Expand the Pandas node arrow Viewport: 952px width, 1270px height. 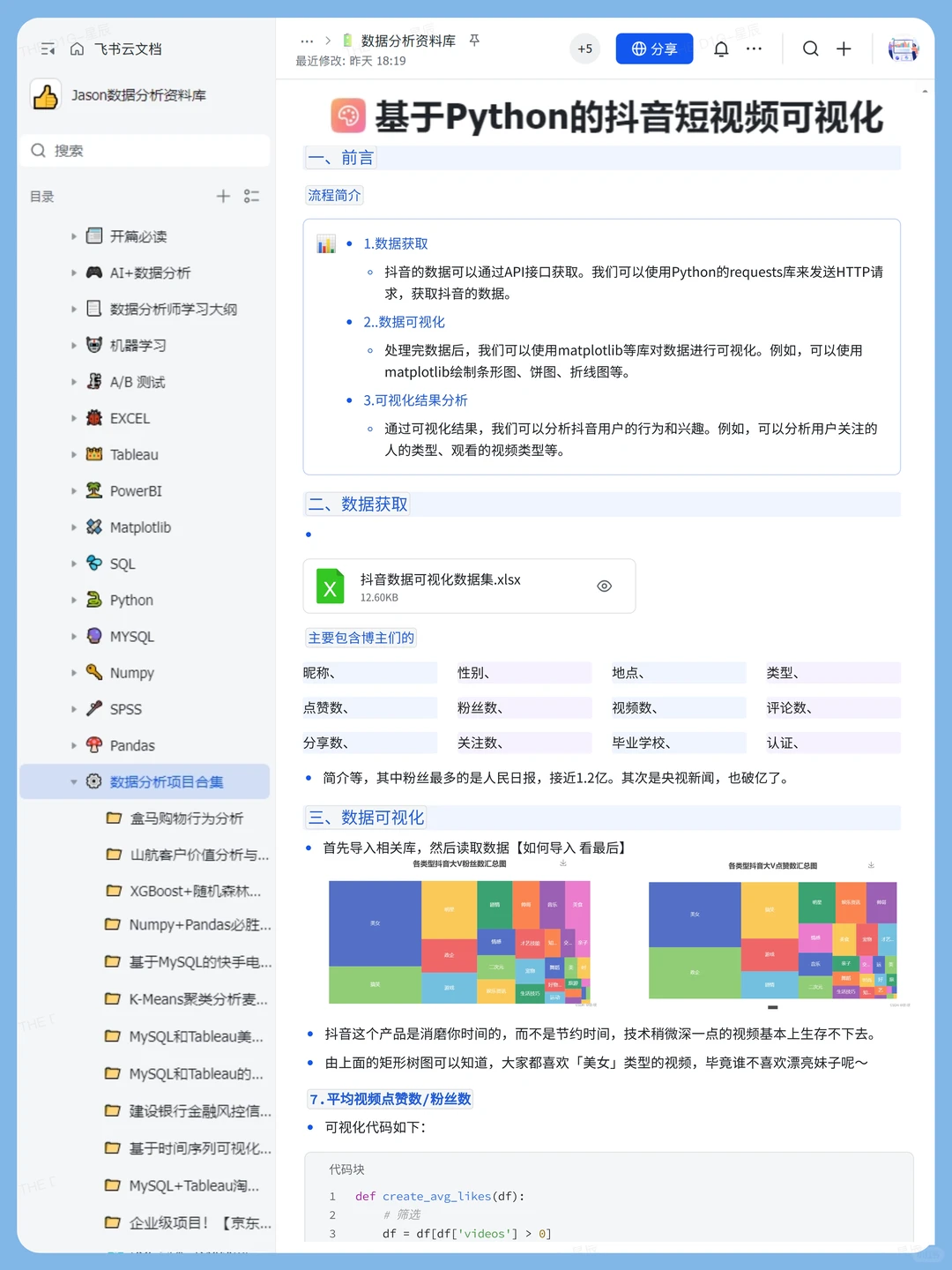pos(74,745)
